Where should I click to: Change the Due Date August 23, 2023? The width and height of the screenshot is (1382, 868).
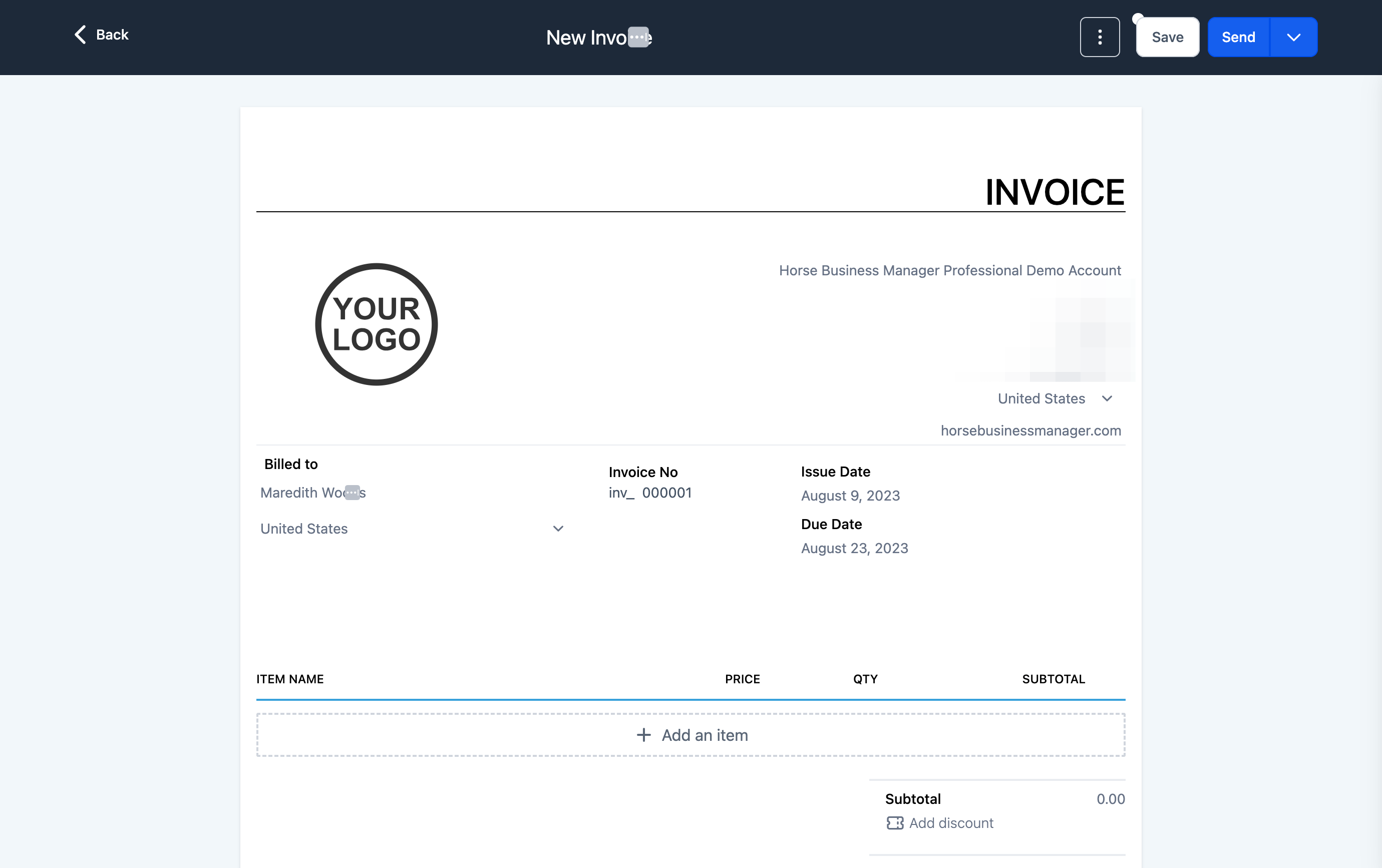click(855, 549)
